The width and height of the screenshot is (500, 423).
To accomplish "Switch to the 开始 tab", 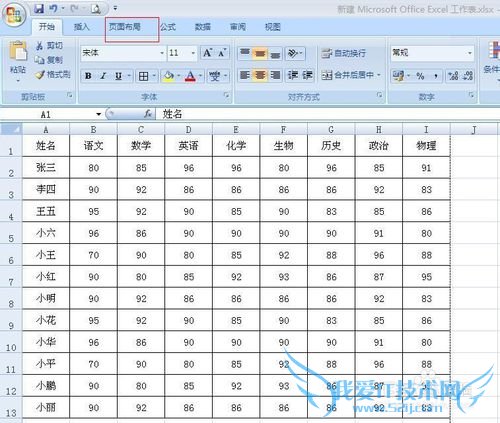I will (47, 27).
